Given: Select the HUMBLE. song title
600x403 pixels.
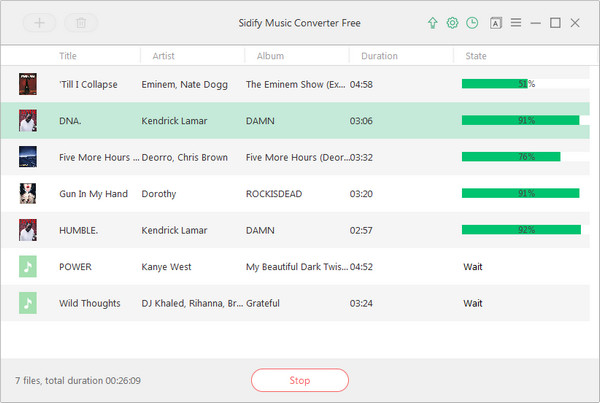Looking at the screenshot, I should 78,230.
